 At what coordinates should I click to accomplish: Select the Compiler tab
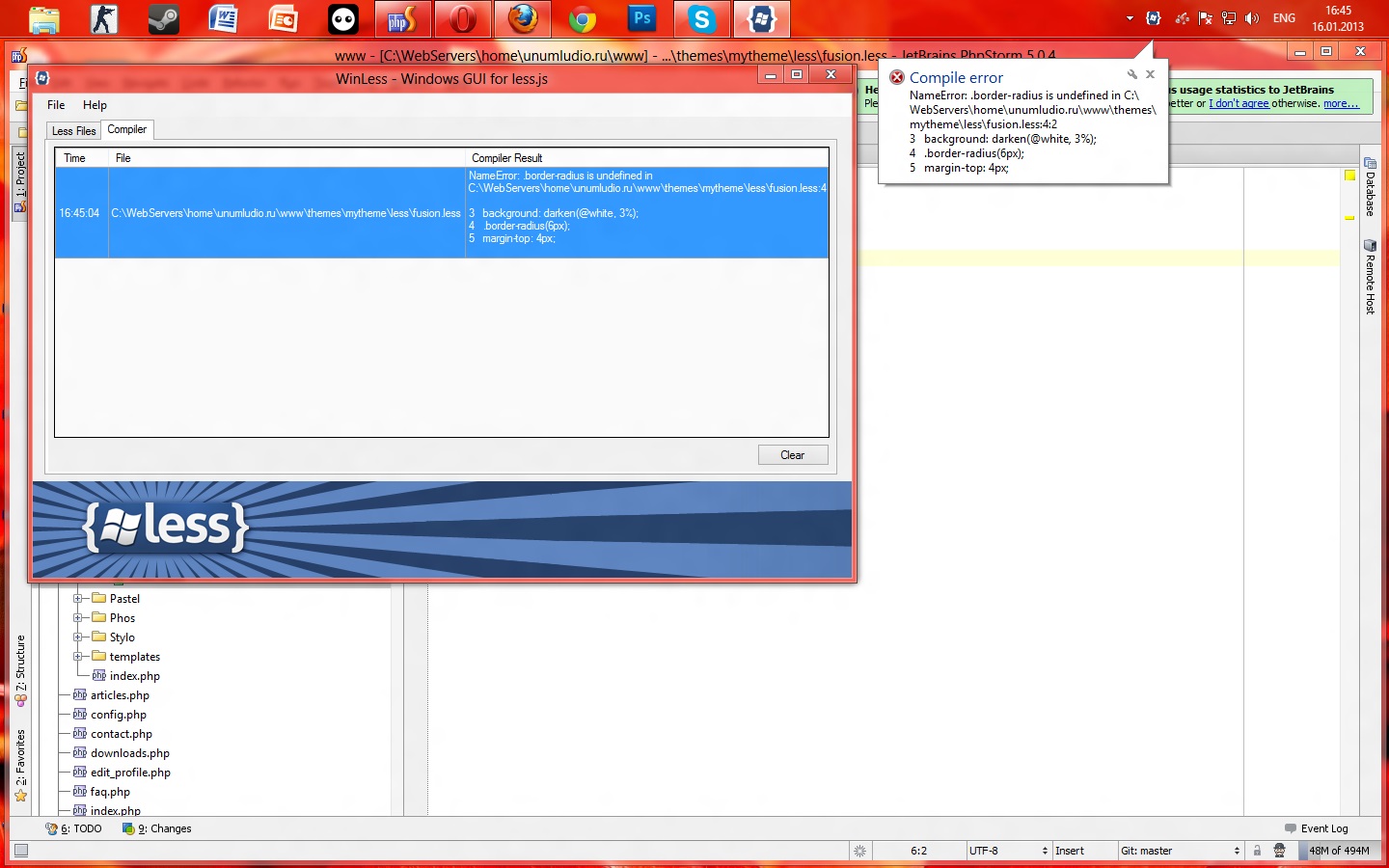click(x=126, y=129)
